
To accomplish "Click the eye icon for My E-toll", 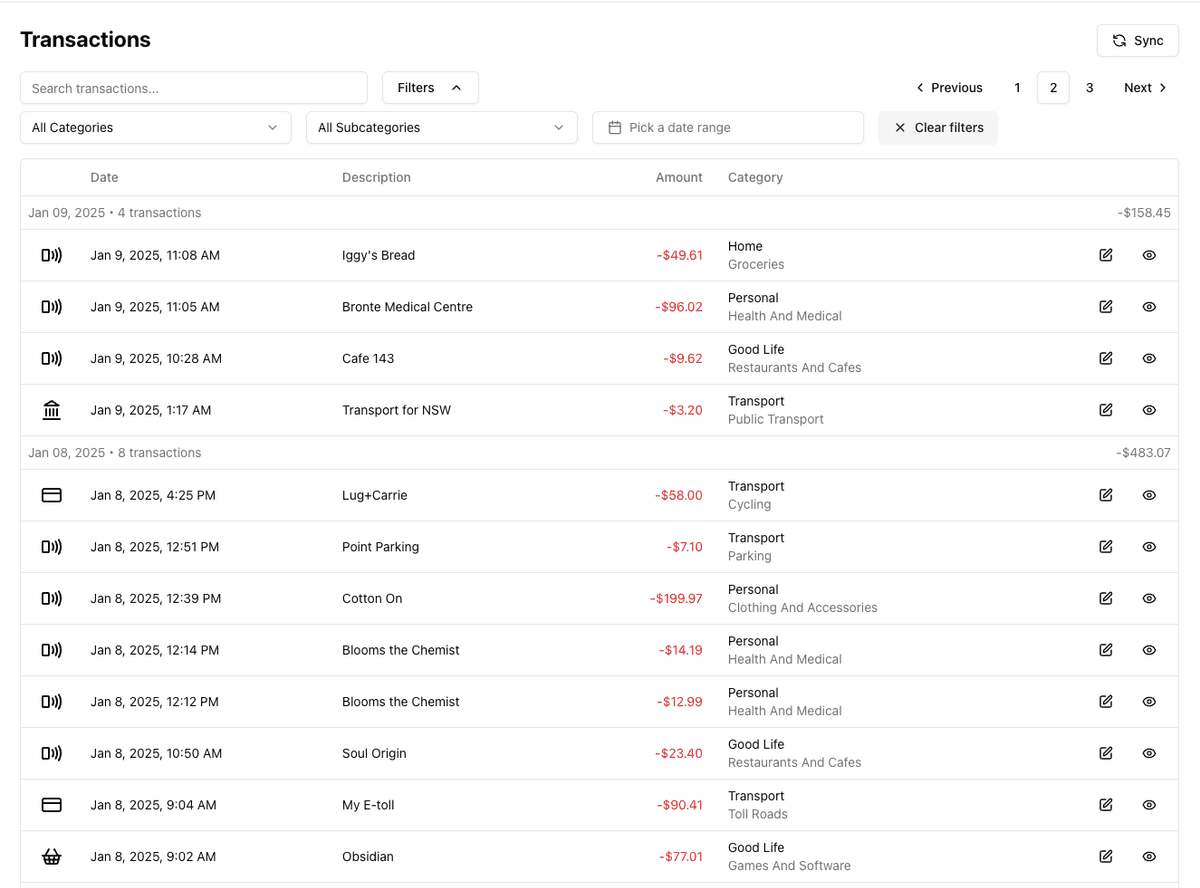I will coord(1148,805).
